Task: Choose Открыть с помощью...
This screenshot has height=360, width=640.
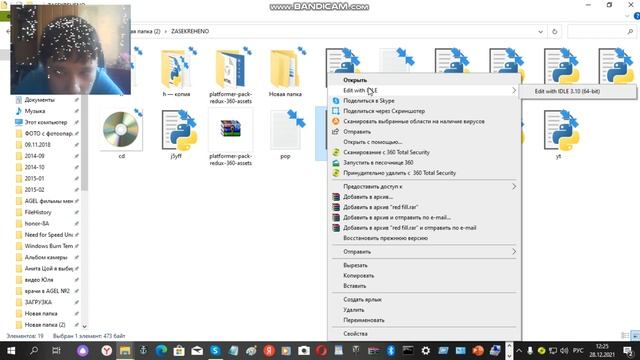Action: [x=372, y=142]
